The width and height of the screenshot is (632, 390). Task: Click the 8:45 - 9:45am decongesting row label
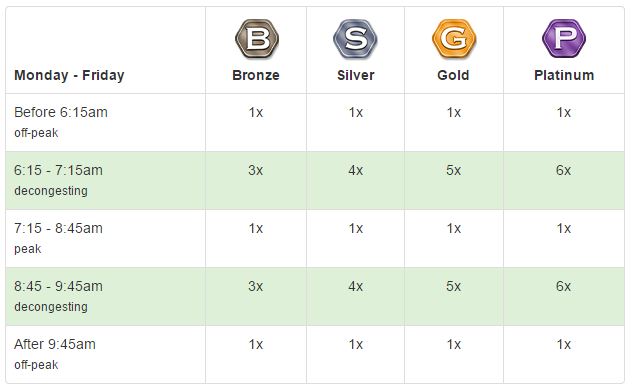pos(58,296)
